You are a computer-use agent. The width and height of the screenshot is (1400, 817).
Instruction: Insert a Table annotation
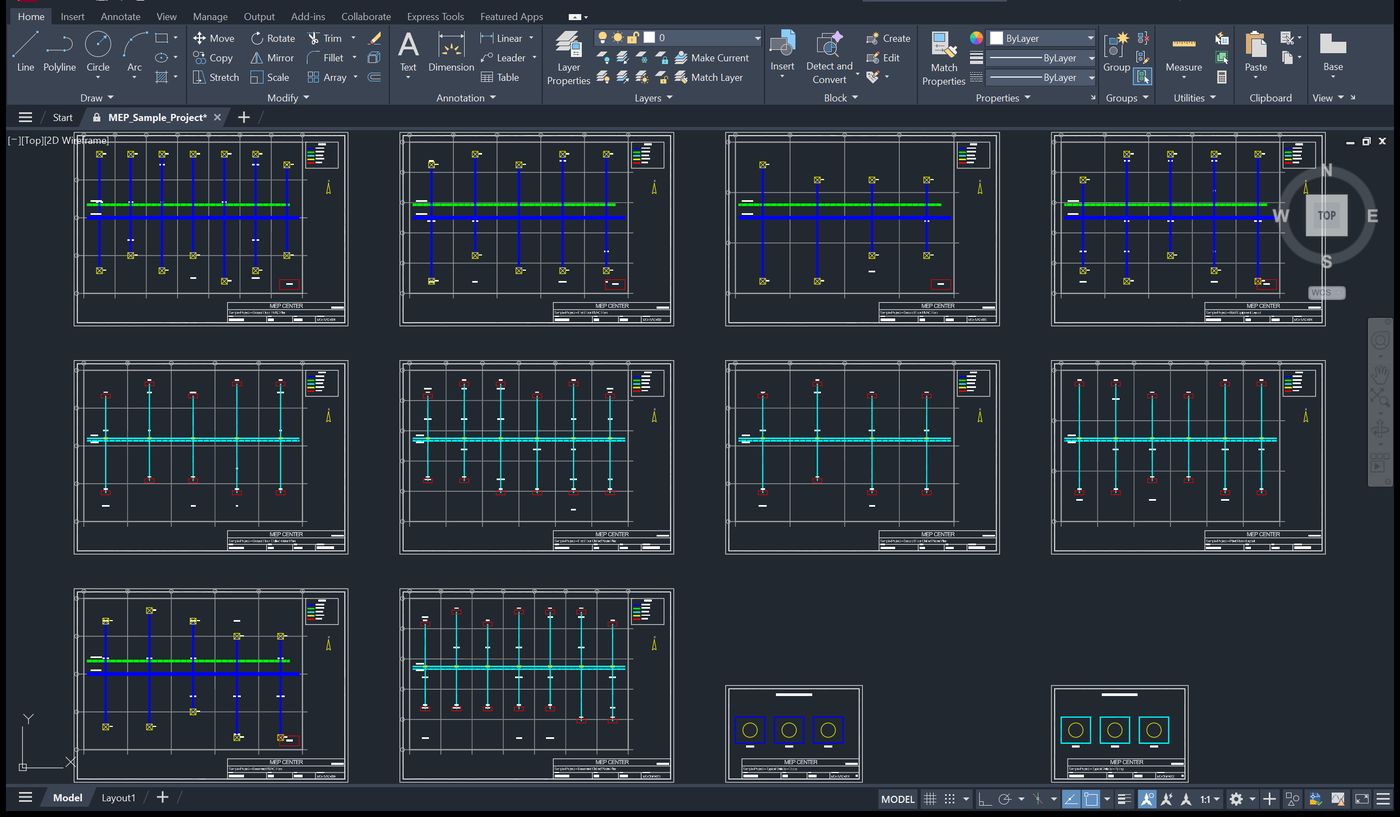tap(499, 77)
